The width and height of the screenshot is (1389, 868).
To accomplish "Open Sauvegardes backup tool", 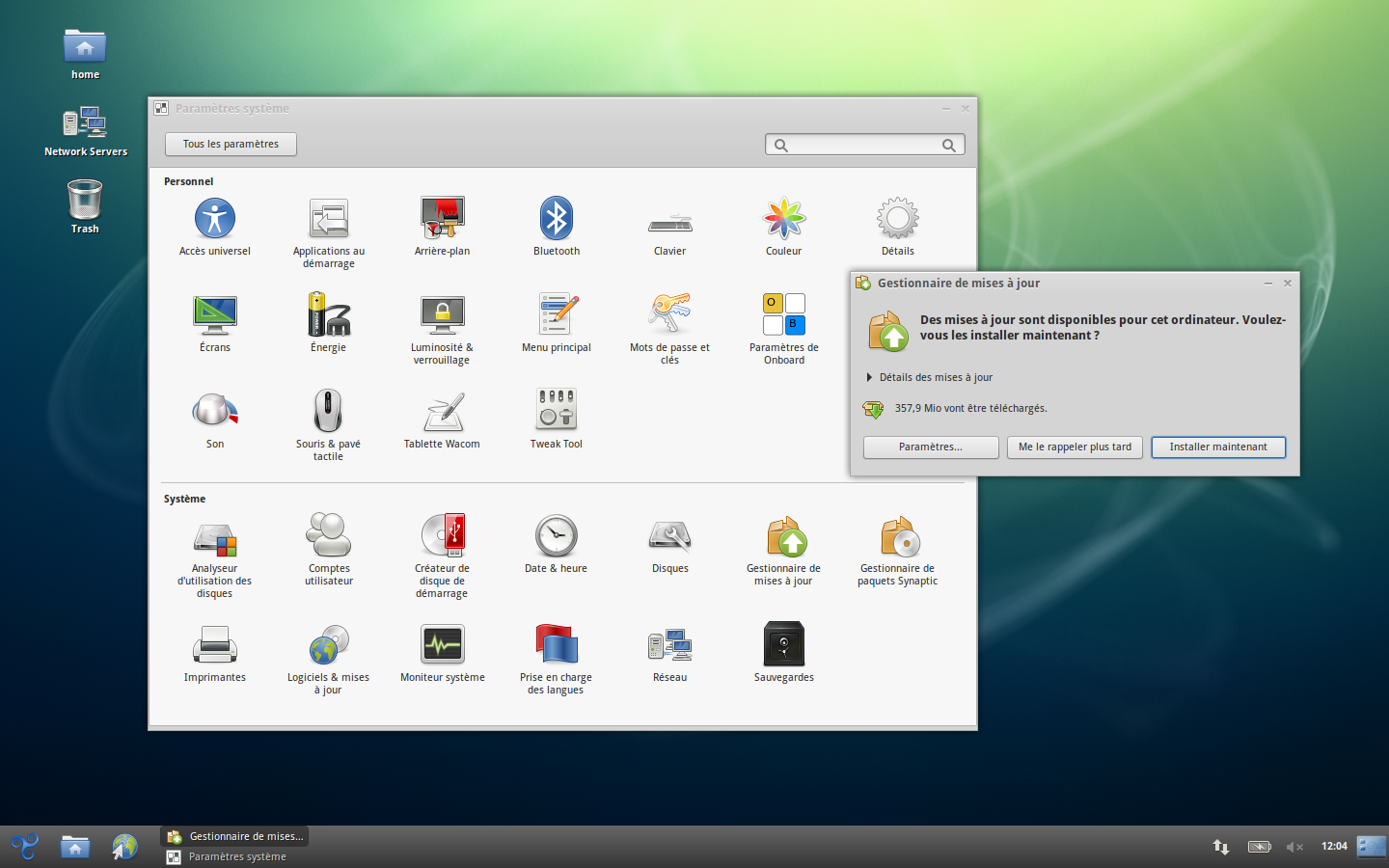I will click(784, 654).
